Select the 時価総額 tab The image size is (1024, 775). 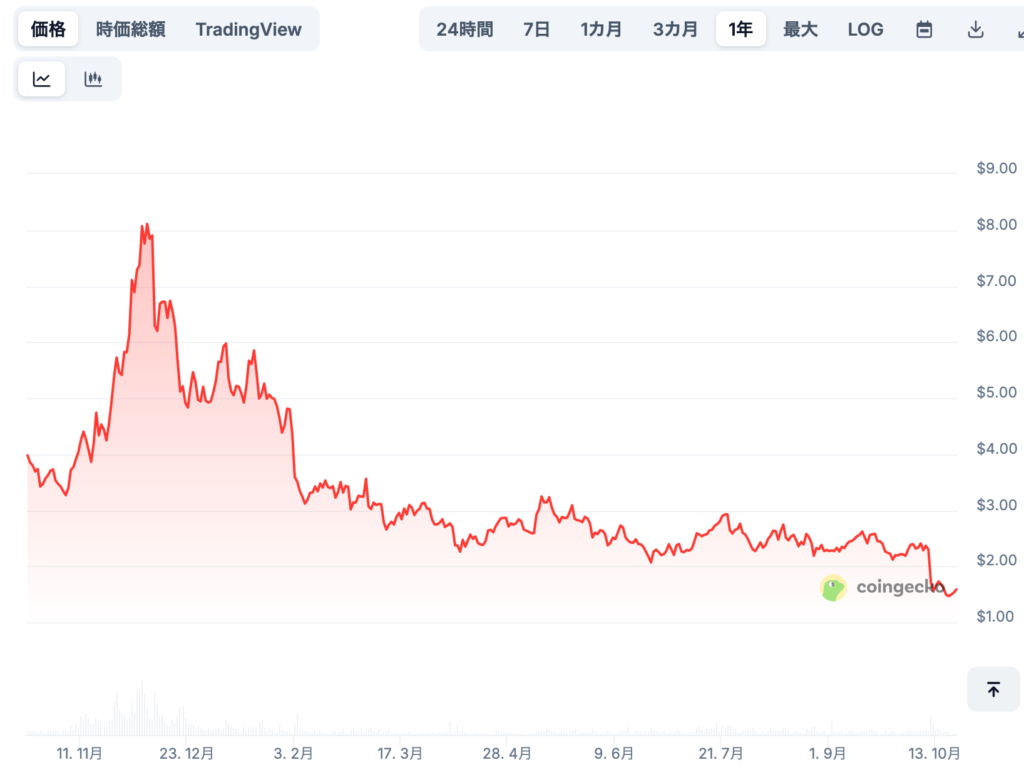point(130,29)
